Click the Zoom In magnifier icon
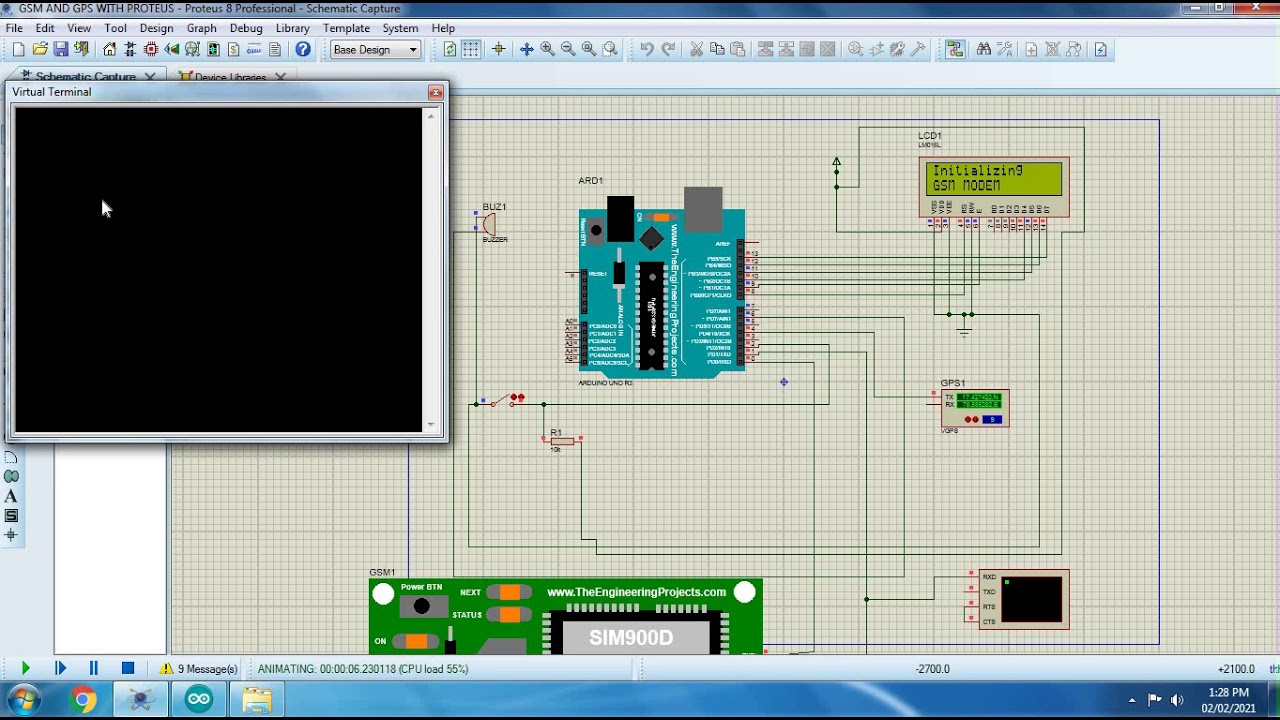 point(547,49)
